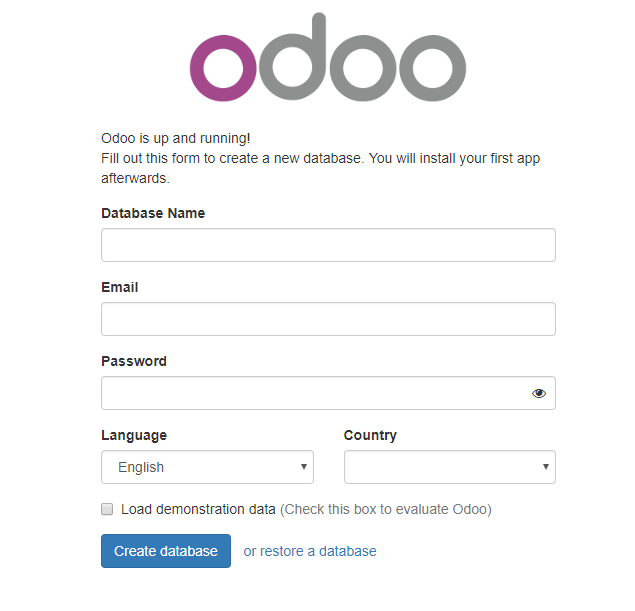Click the Odoo logo at the top
Screen dimensions: 635x611
click(x=328, y=57)
